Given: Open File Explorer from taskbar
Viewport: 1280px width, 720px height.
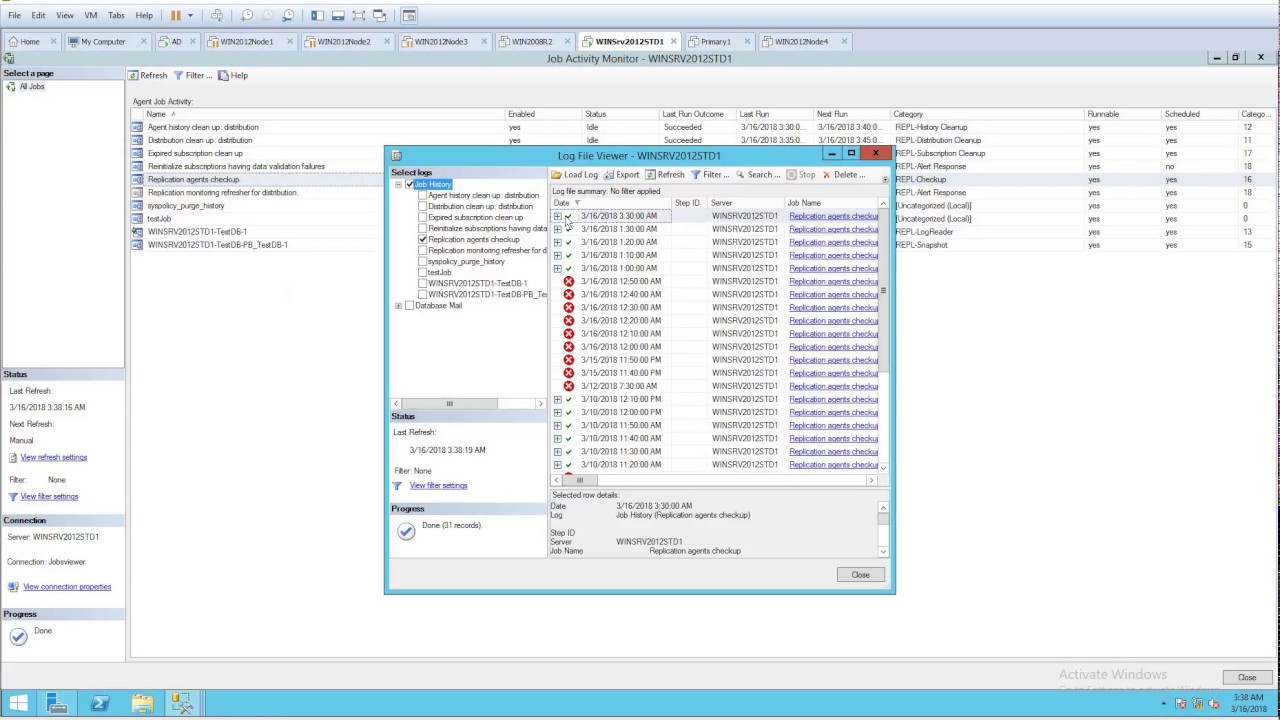Looking at the screenshot, I should tap(142, 704).
